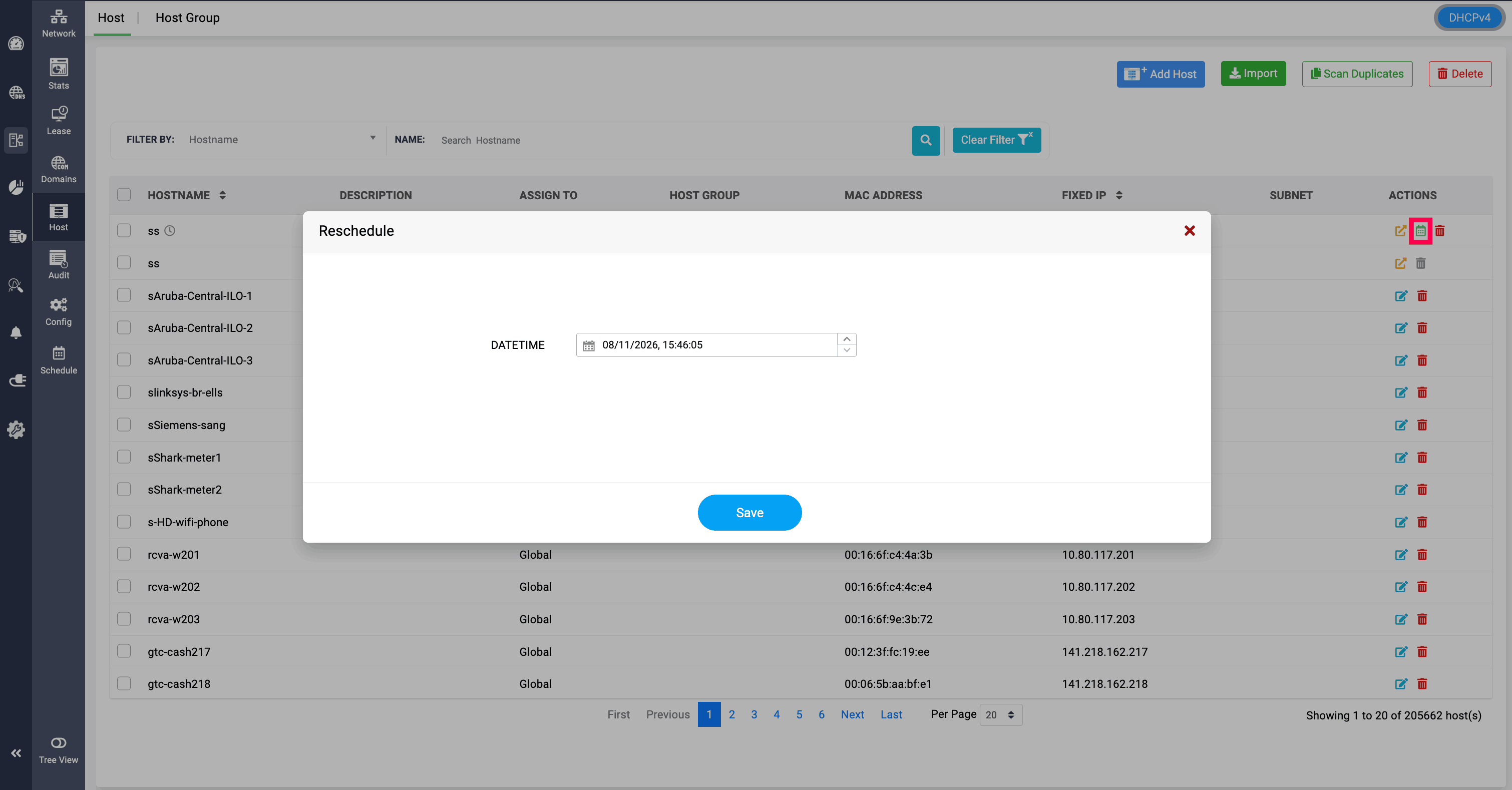
Task: Click the DHCPv4 pill button
Action: [x=1469, y=18]
